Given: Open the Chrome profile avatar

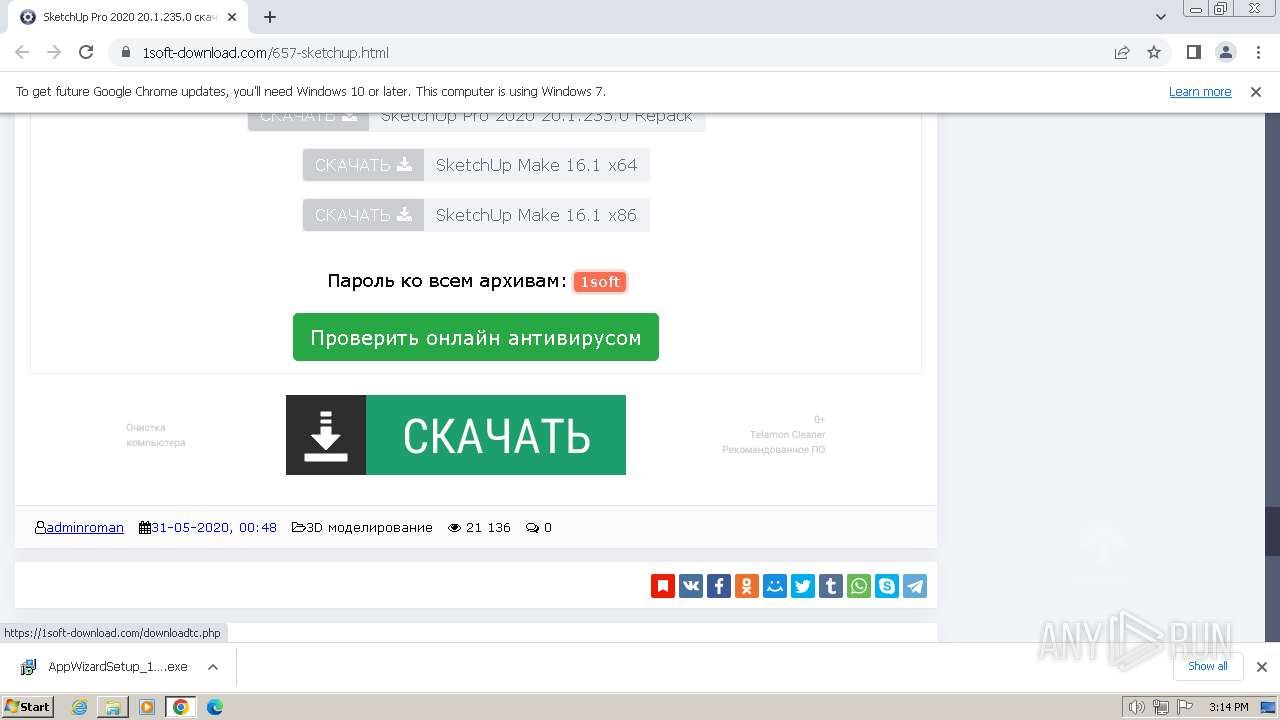Looking at the screenshot, I should pyautogui.click(x=1225, y=53).
